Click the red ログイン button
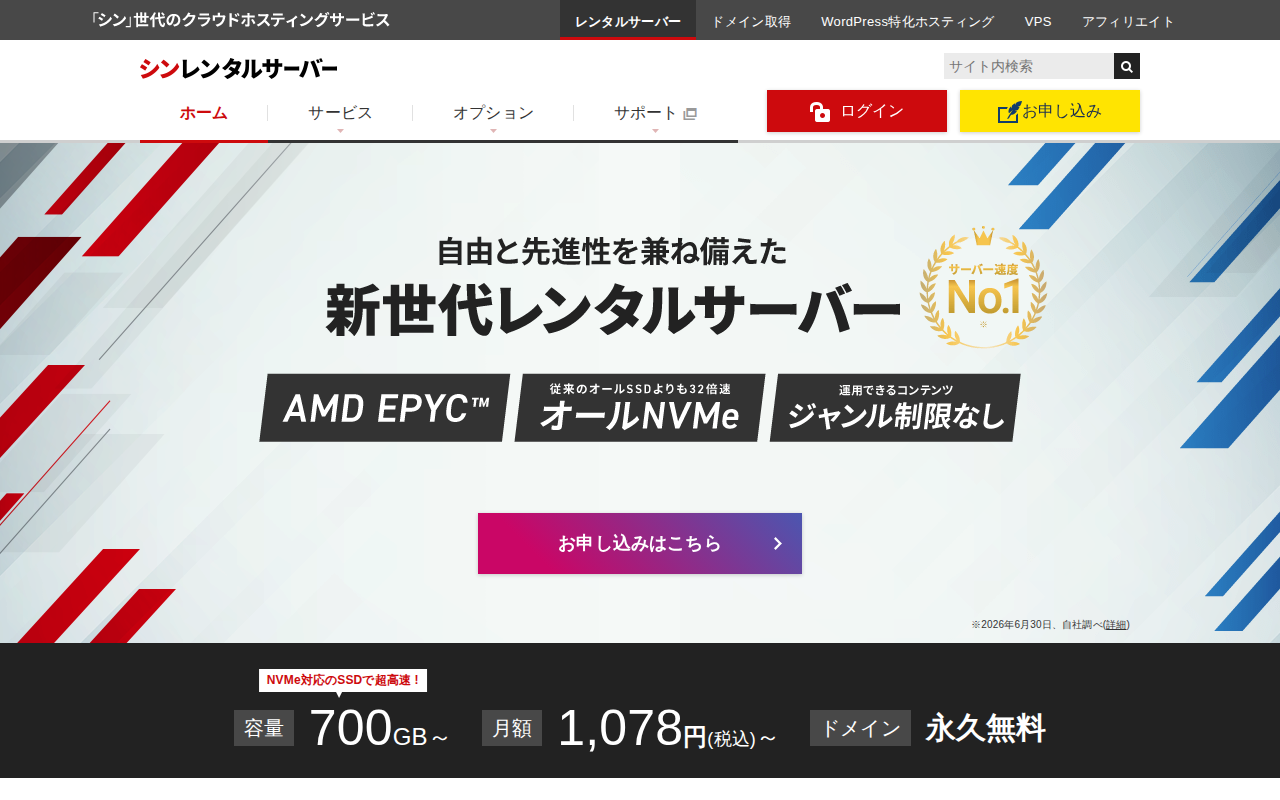Image resolution: width=1280 pixels, height=800 pixels. click(x=857, y=111)
